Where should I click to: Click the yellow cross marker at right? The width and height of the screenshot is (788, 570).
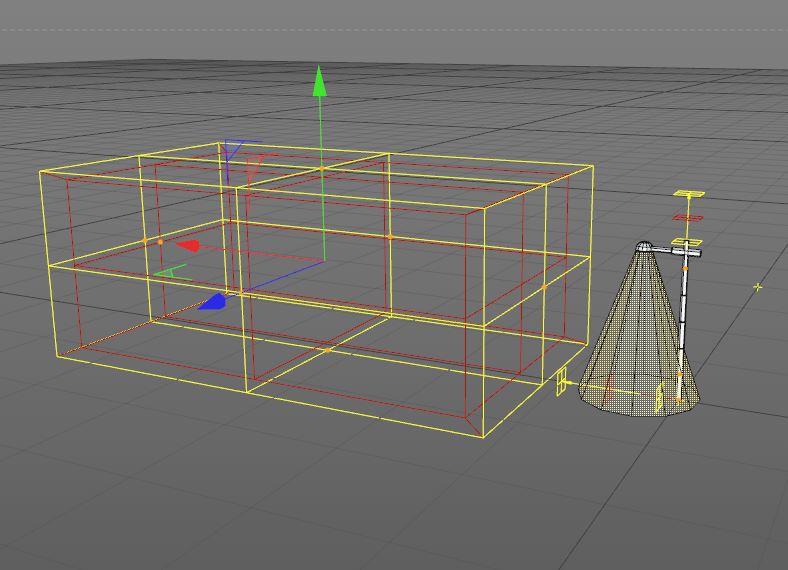(758, 288)
